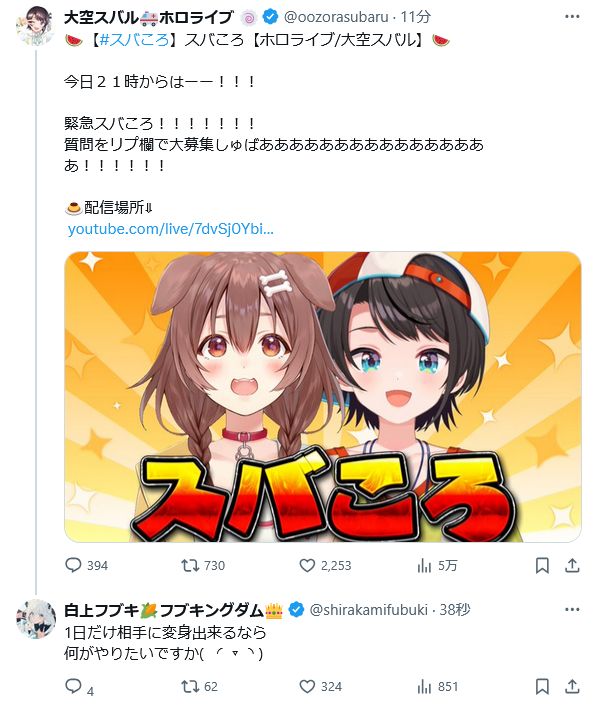Share Fubuki's reply
Image resolution: width=598 pixels, height=708 pixels.
(x=572, y=687)
